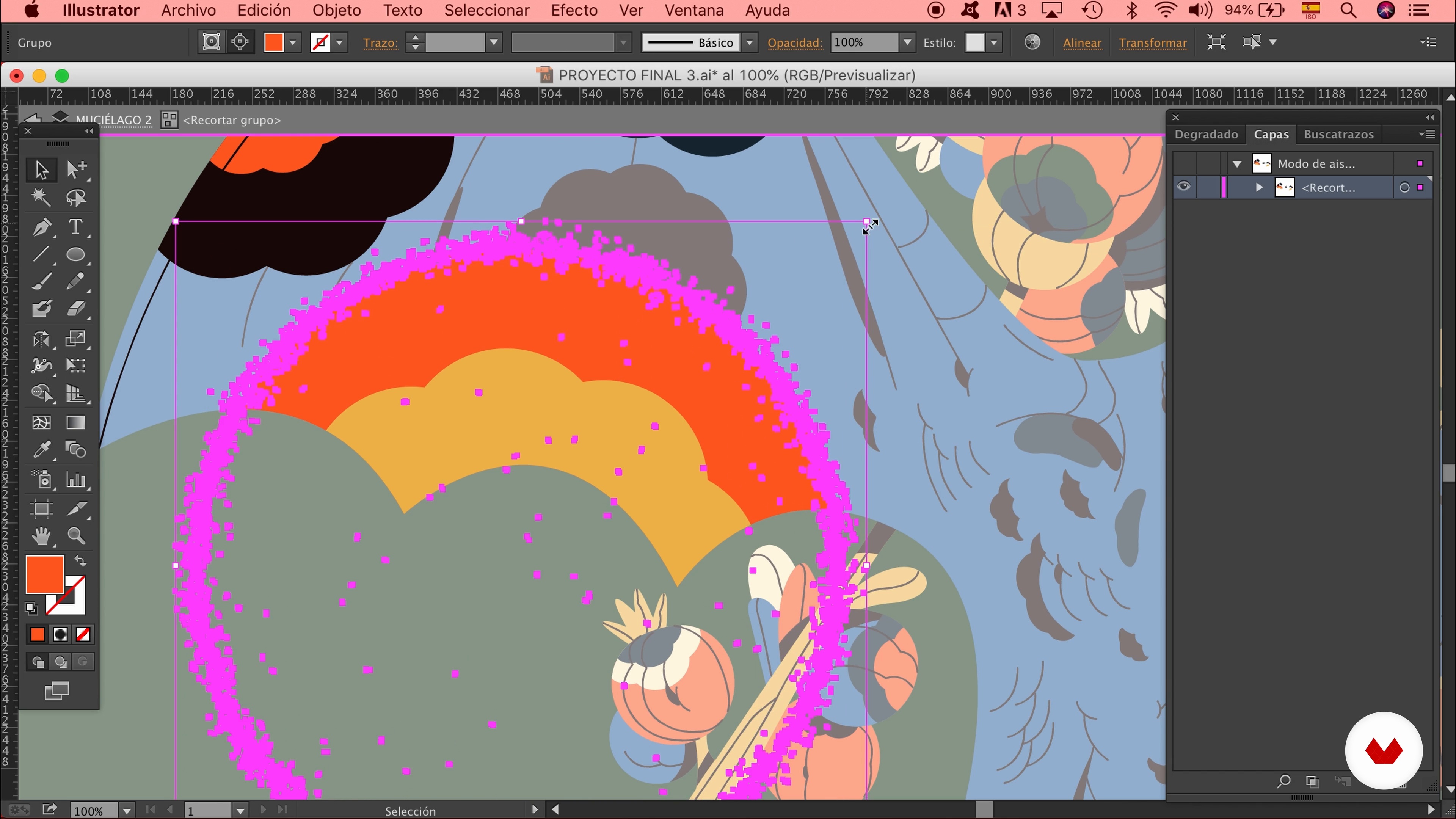Screen dimensions: 1456x819
Task: Enable Draw Behind mode
Action: 61,662
